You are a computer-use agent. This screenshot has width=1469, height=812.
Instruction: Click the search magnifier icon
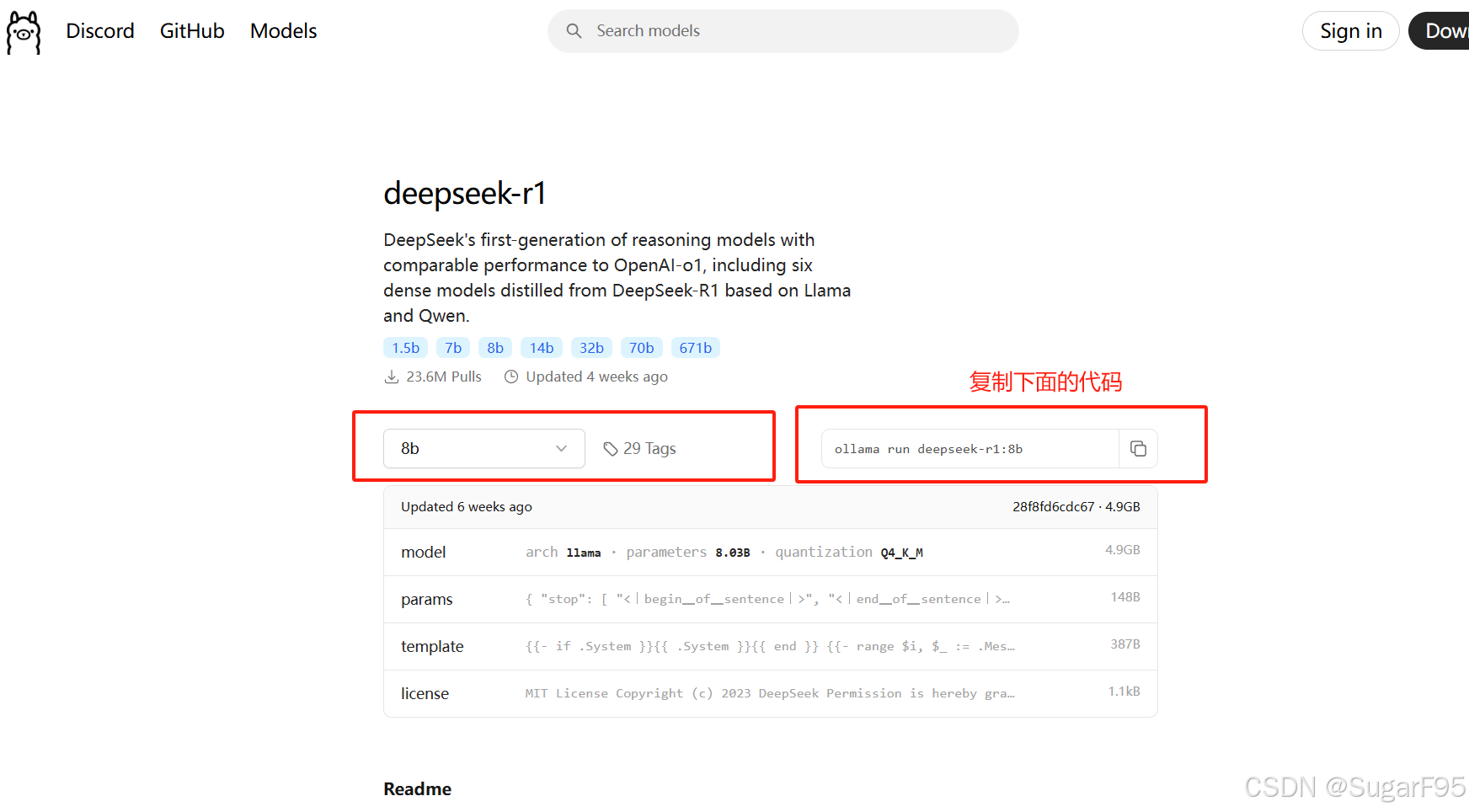pos(574,31)
